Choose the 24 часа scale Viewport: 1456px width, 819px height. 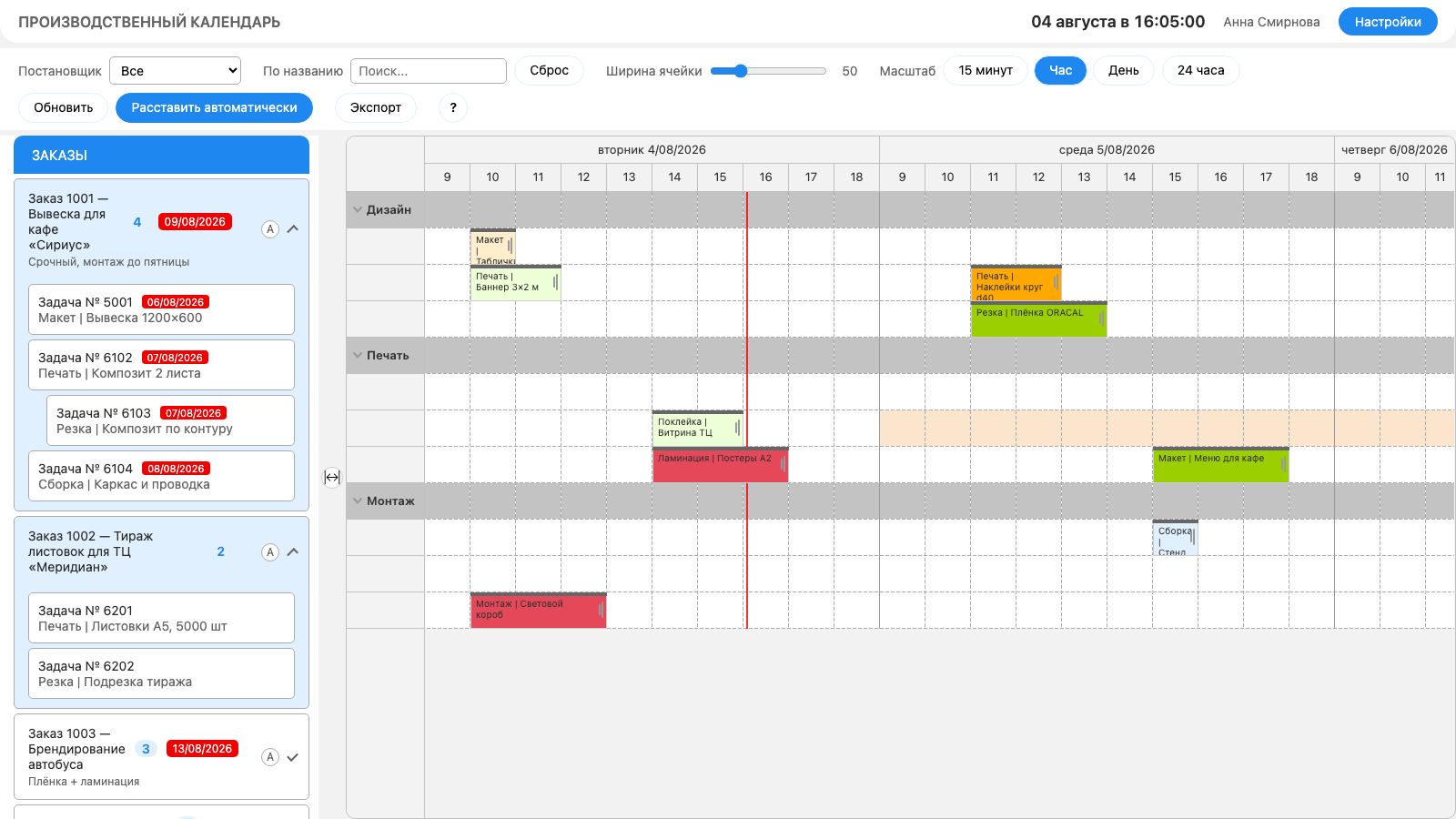click(1201, 70)
